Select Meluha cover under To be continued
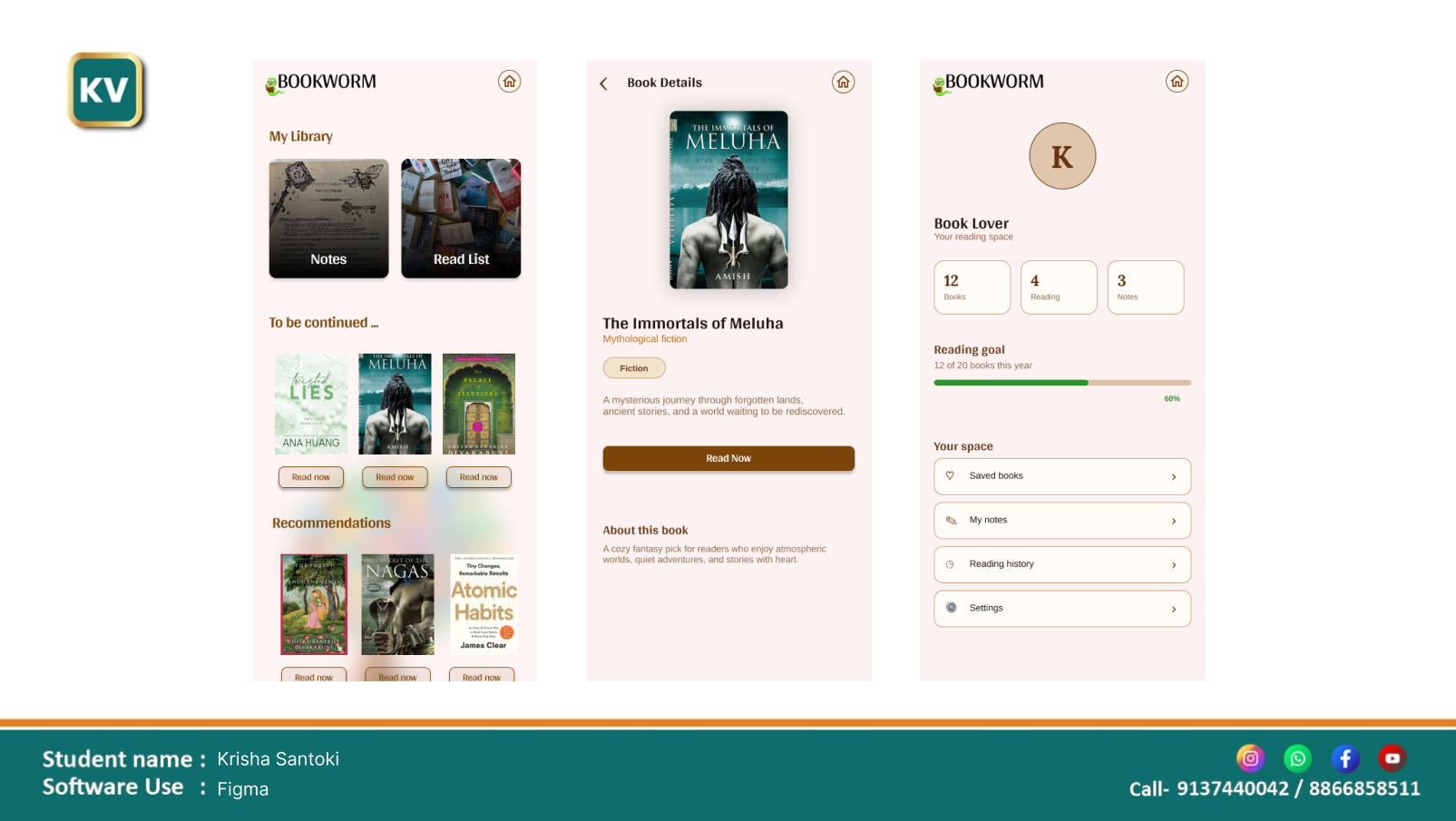 (395, 404)
